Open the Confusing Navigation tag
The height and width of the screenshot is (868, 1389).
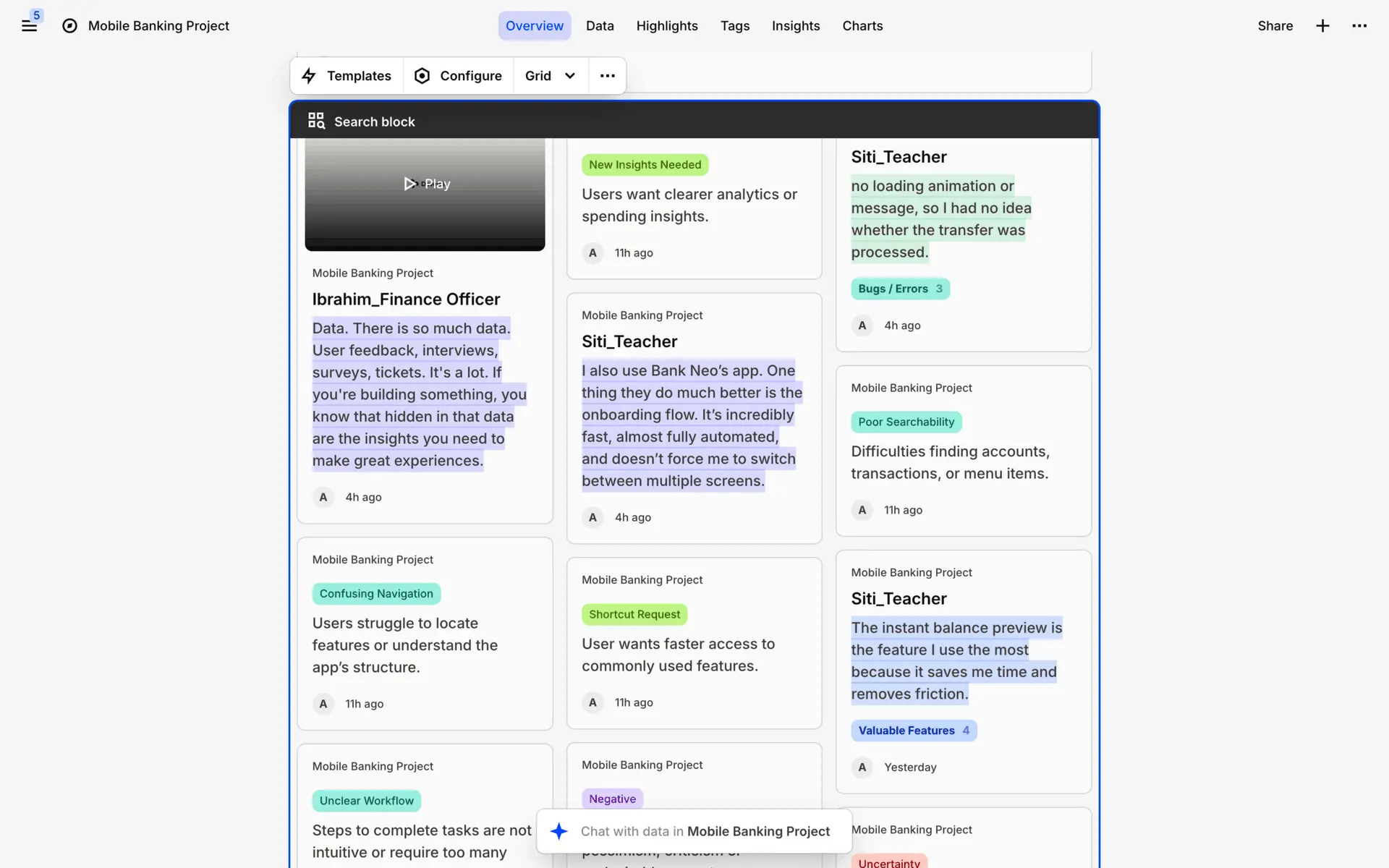coord(376,594)
